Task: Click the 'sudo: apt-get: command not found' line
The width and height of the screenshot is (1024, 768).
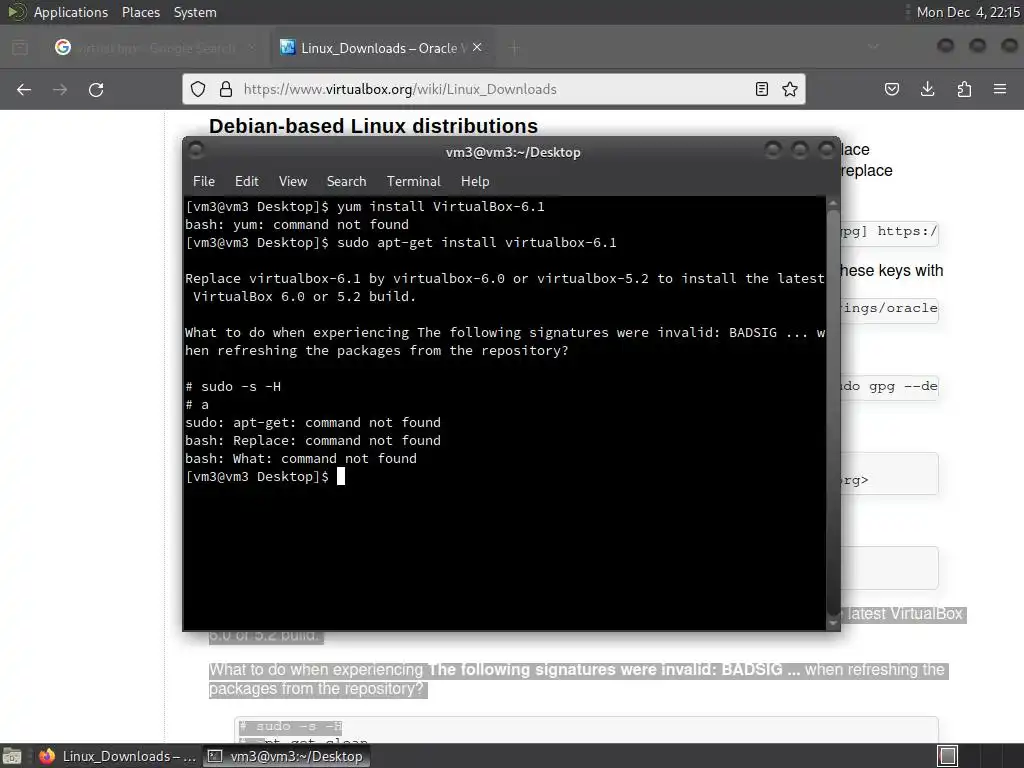Action: (313, 423)
